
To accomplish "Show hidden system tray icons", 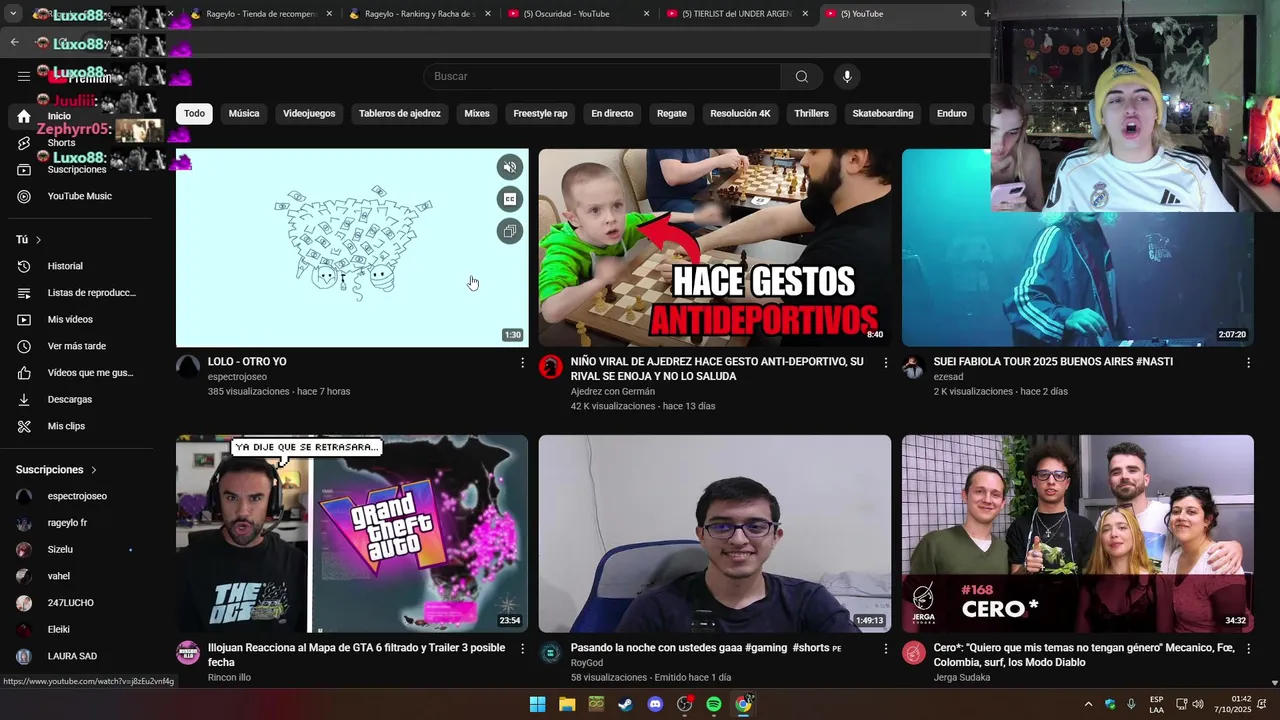I will [1088, 704].
